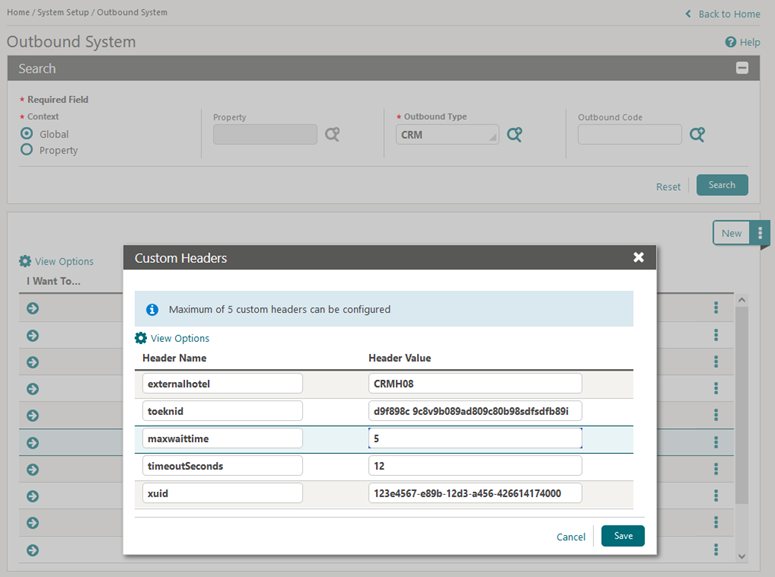Edit the toeknid header value field
This screenshot has height=577, width=775.
tap(475, 411)
